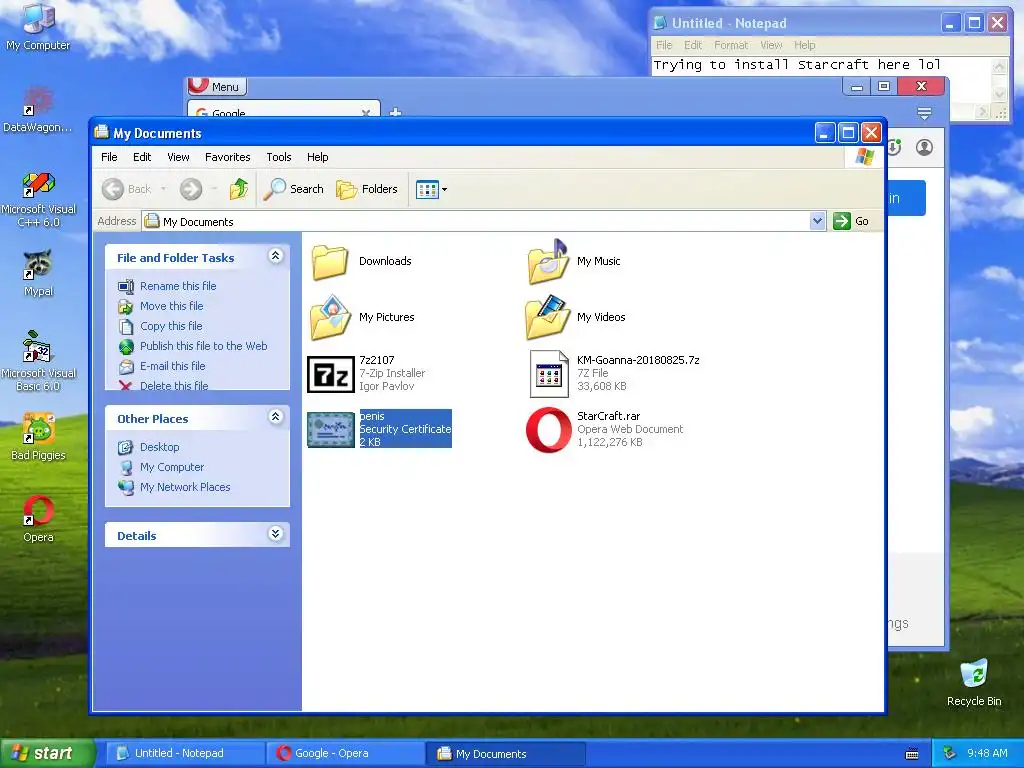Select the My Pictures folder icon
The height and width of the screenshot is (768, 1024).
tap(330, 317)
